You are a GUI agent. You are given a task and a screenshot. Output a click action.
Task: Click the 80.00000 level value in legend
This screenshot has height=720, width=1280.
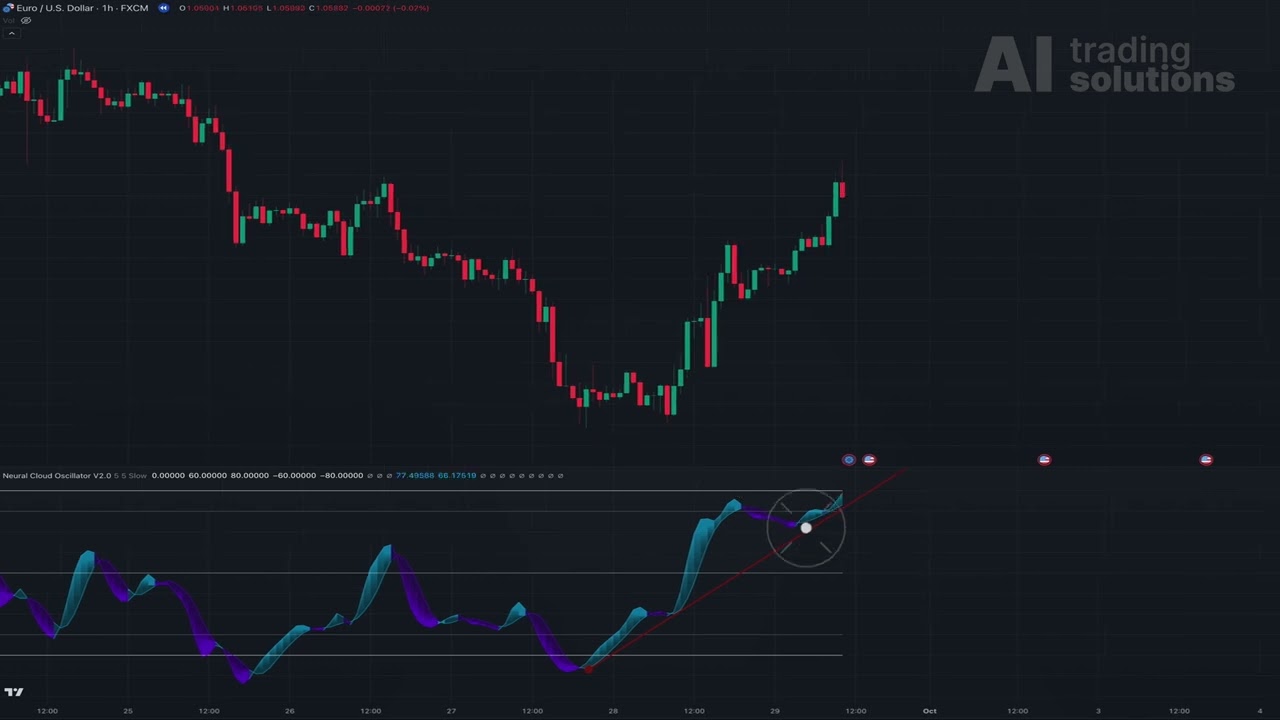click(250, 475)
